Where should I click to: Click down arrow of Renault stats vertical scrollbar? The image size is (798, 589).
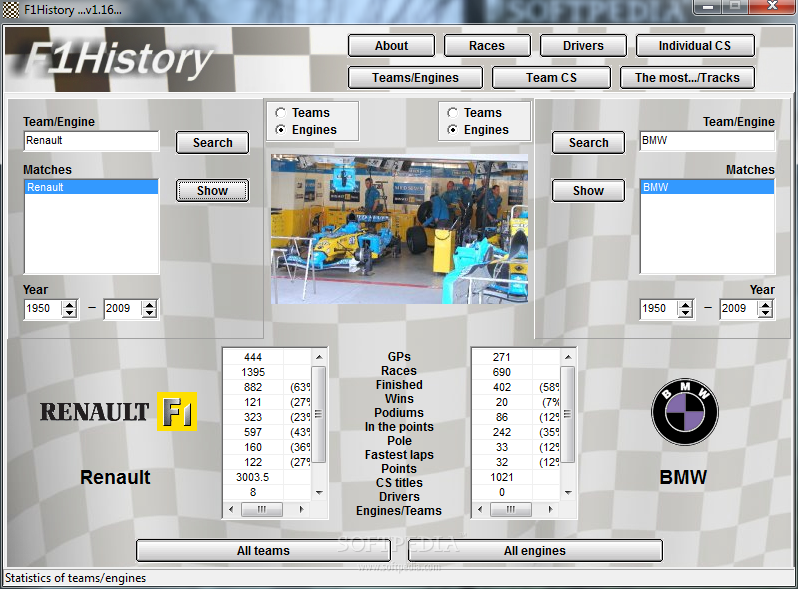(x=319, y=492)
